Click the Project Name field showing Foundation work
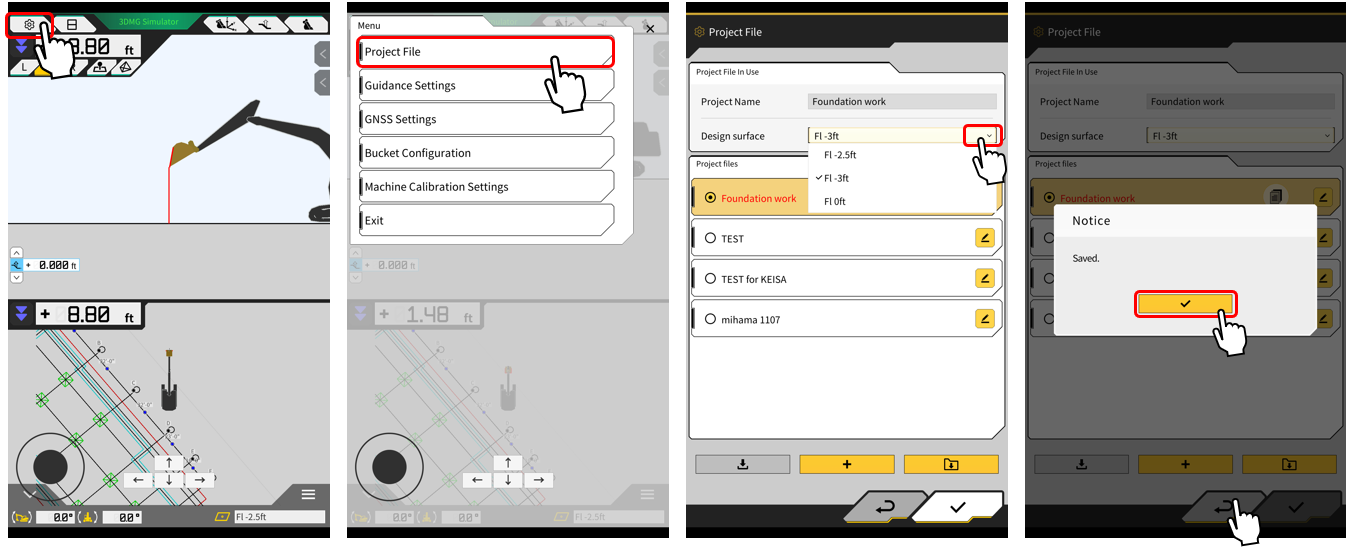This screenshot has width=1350, height=553. click(901, 102)
